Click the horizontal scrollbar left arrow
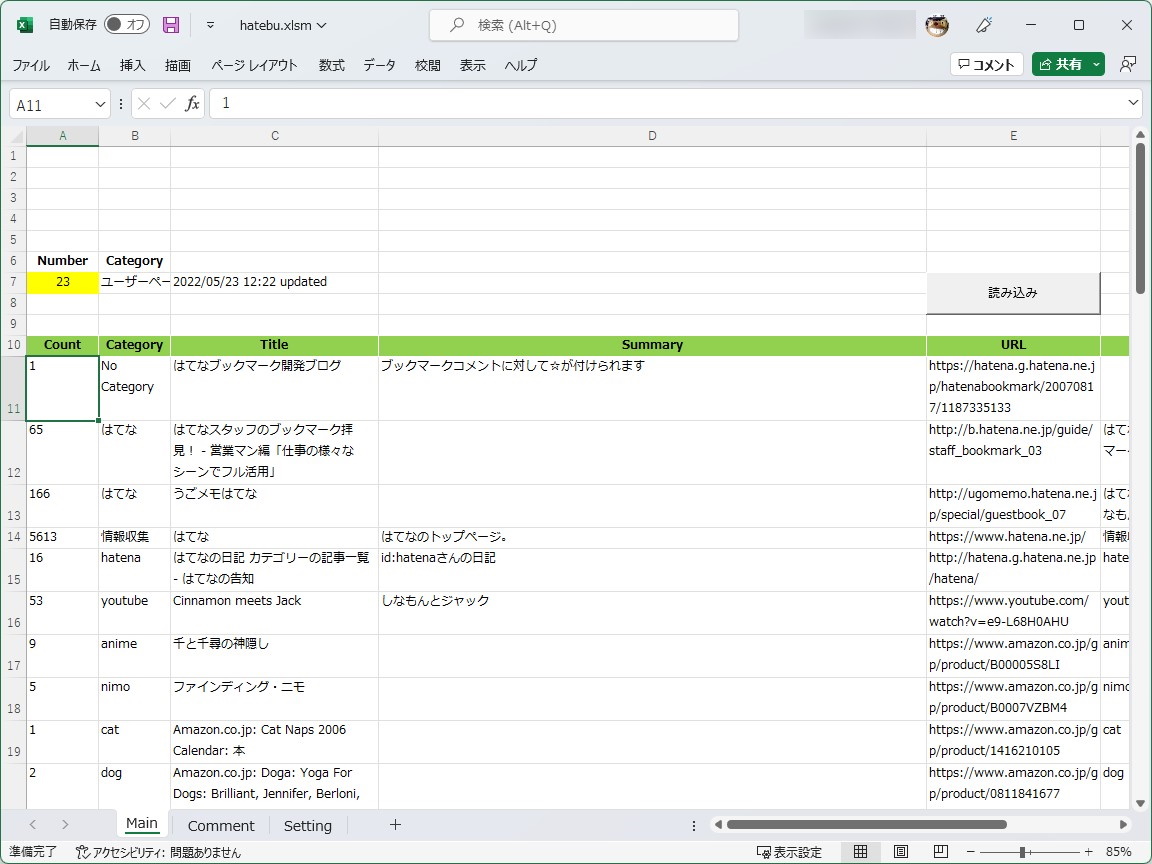 click(718, 824)
